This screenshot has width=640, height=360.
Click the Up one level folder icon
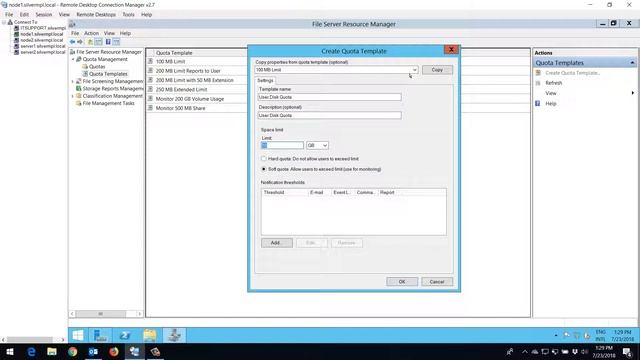[x=91, y=42]
